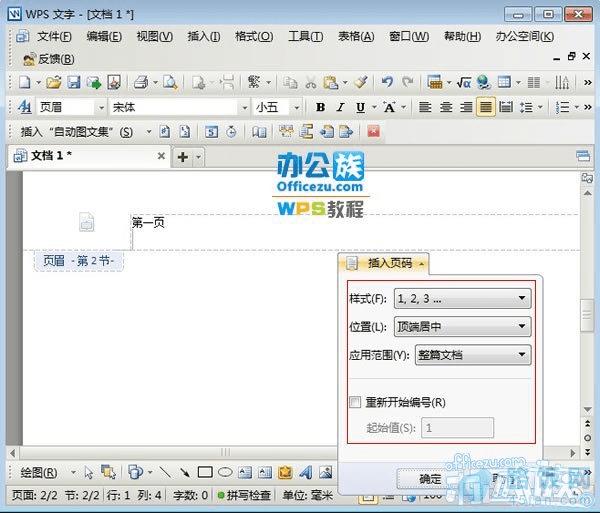Viewport: 600px width, 513px height.
Task: Insert hyperlink globe icon
Action: point(484,82)
